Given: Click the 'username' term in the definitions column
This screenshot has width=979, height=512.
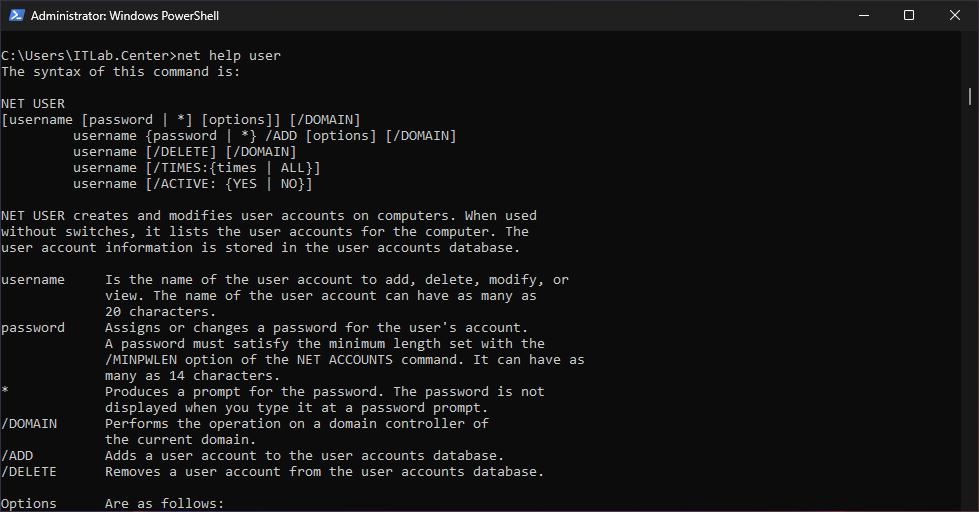Looking at the screenshot, I should coord(33,280).
